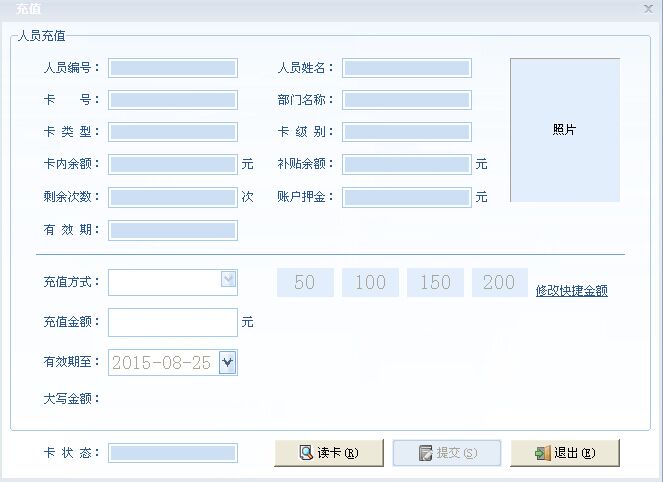Open the 充值方式 dropdown arrow
This screenshot has height=482, width=663.
coord(229,281)
